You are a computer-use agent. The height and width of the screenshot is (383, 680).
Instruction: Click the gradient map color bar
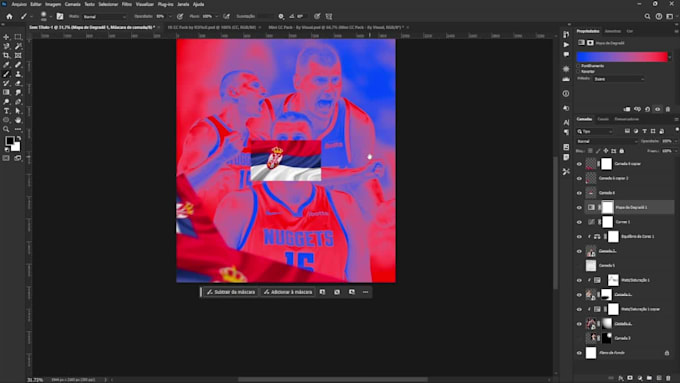point(621,57)
